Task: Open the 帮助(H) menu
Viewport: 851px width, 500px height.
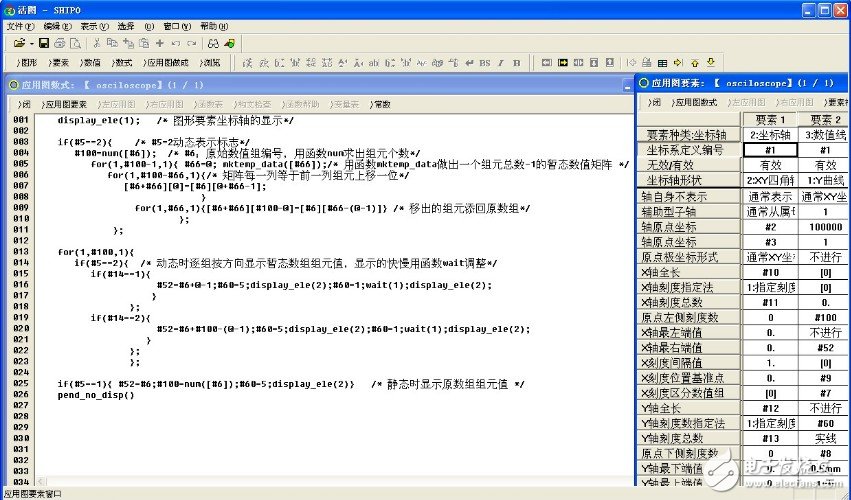Action: tap(214, 27)
